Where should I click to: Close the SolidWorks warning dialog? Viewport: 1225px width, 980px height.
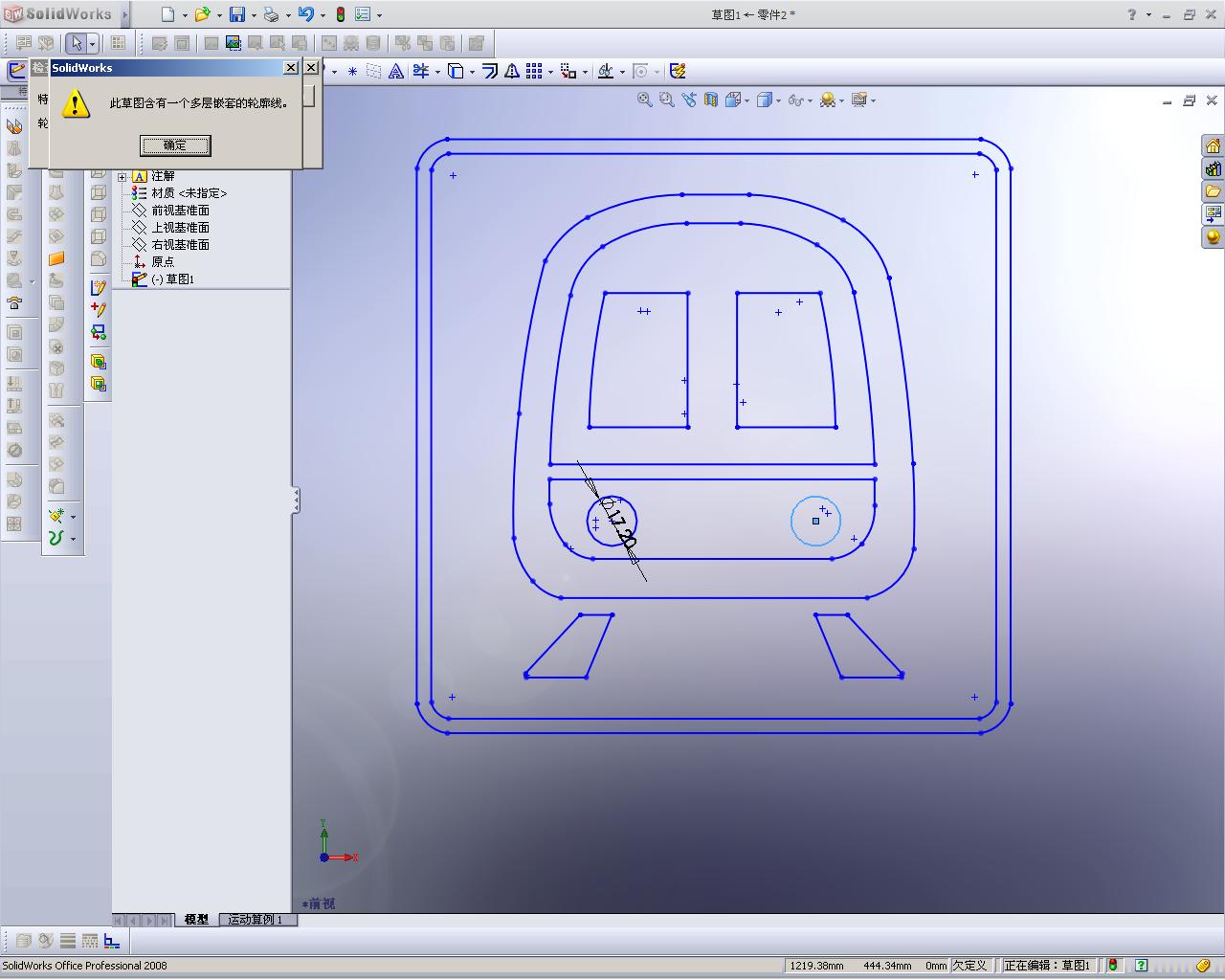click(291, 68)
